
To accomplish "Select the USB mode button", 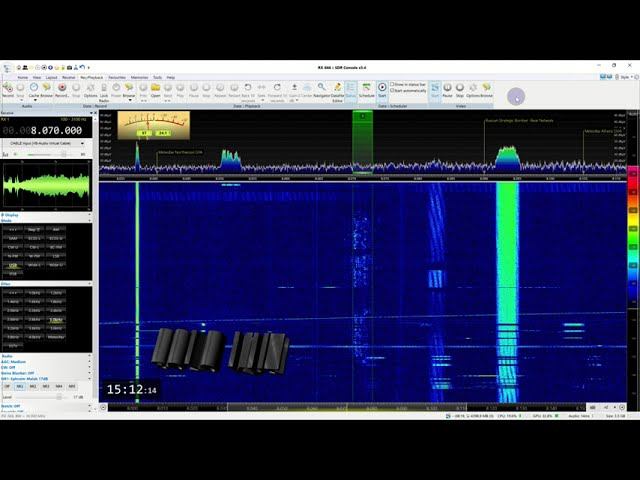I will (13, 265).
